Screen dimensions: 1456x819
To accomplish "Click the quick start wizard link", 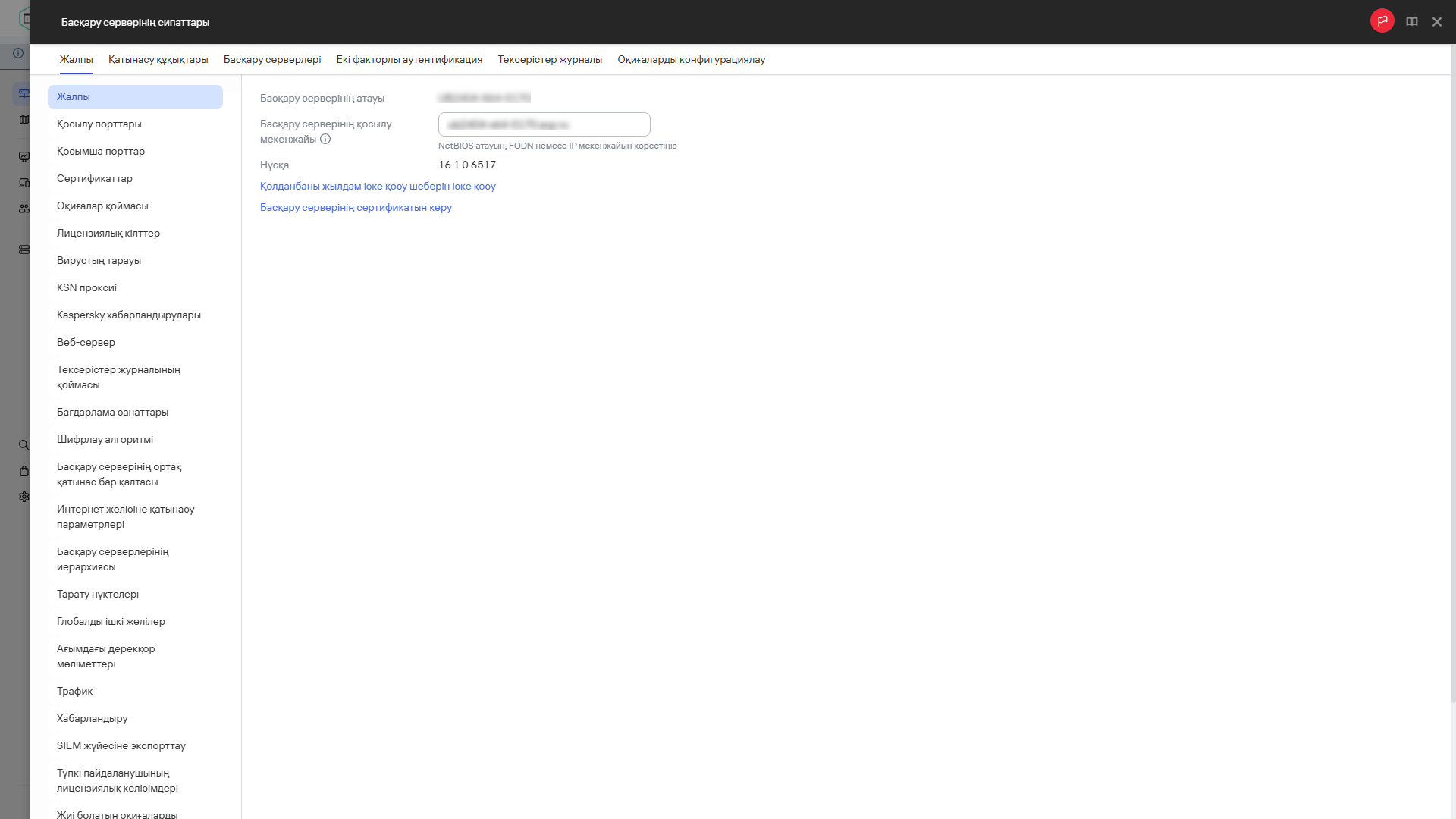I will pos(378,187).
